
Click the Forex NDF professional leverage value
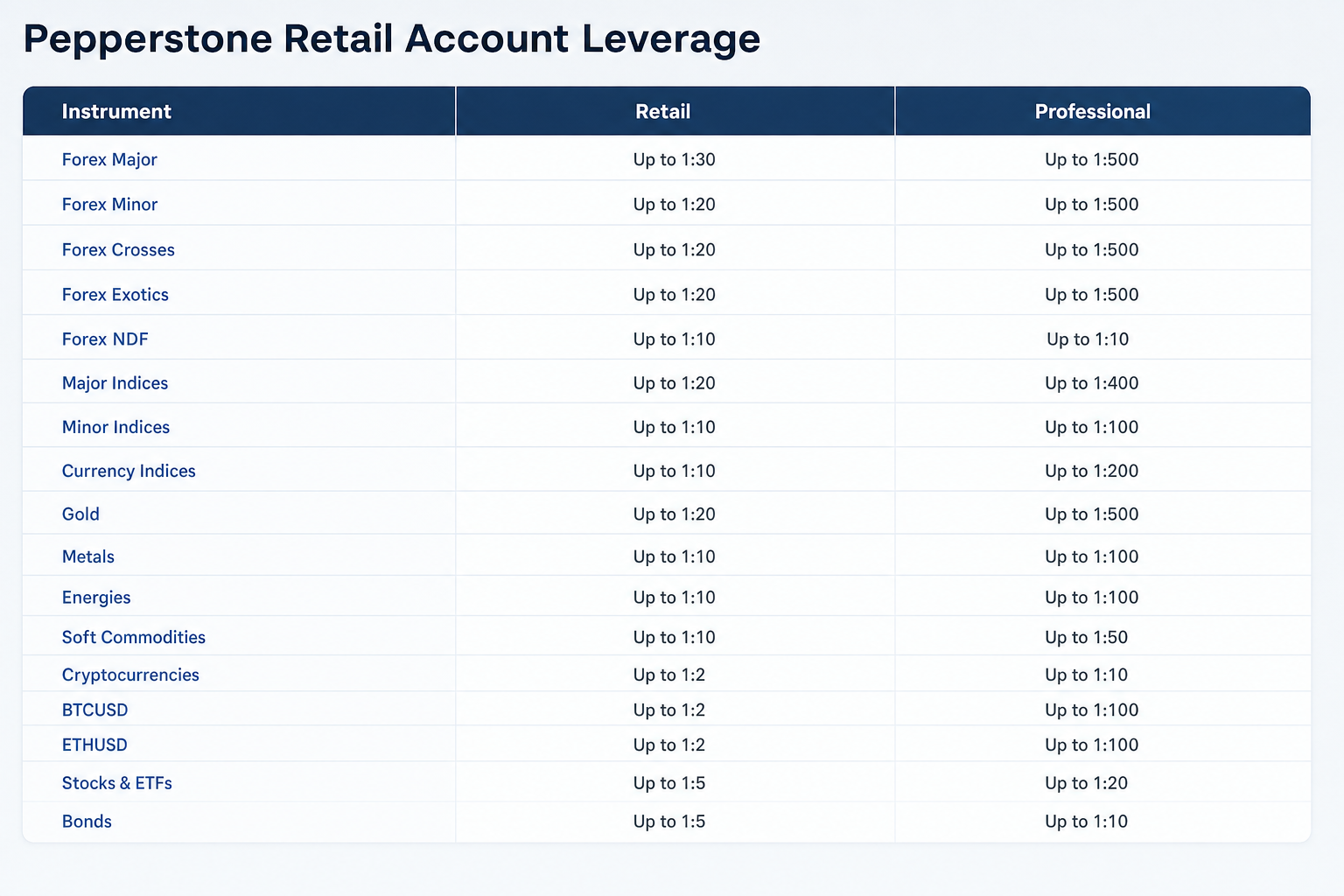1088,339
